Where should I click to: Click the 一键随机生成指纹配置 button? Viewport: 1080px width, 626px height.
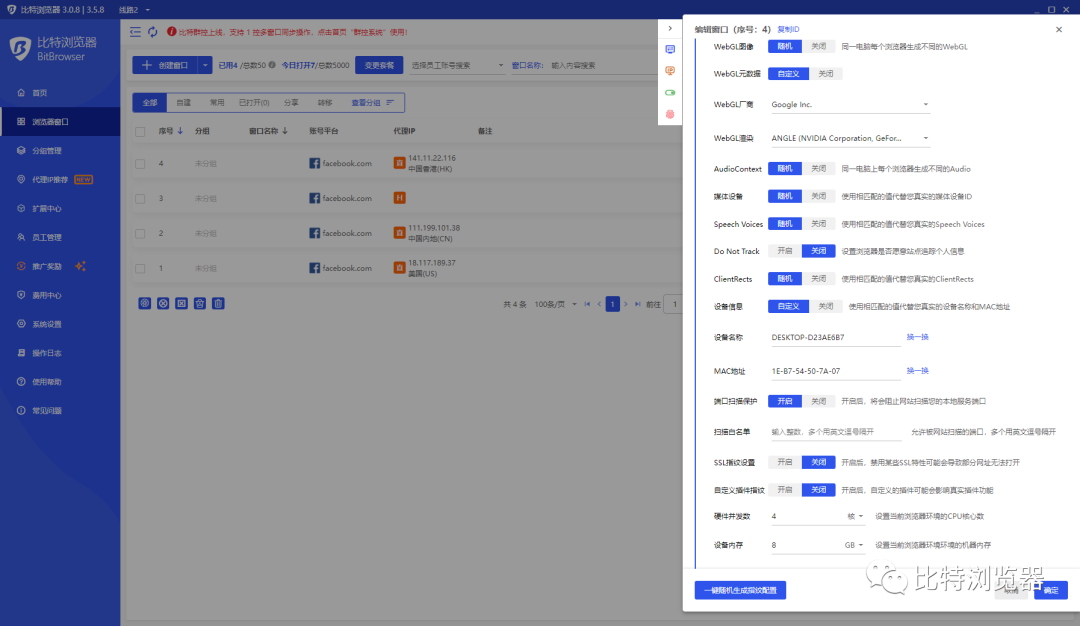740,590
